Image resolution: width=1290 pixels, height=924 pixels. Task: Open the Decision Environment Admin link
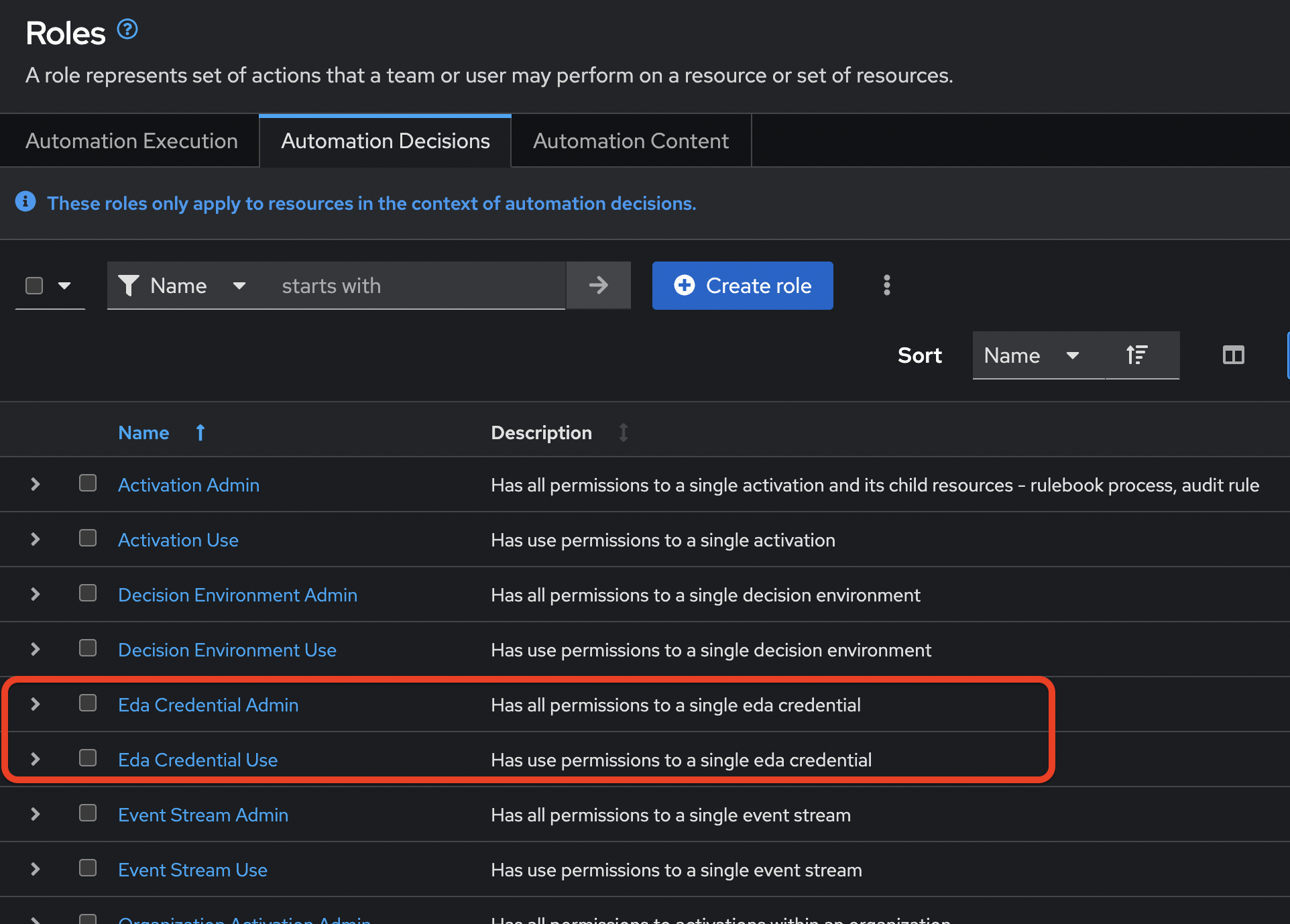point(237,595)
